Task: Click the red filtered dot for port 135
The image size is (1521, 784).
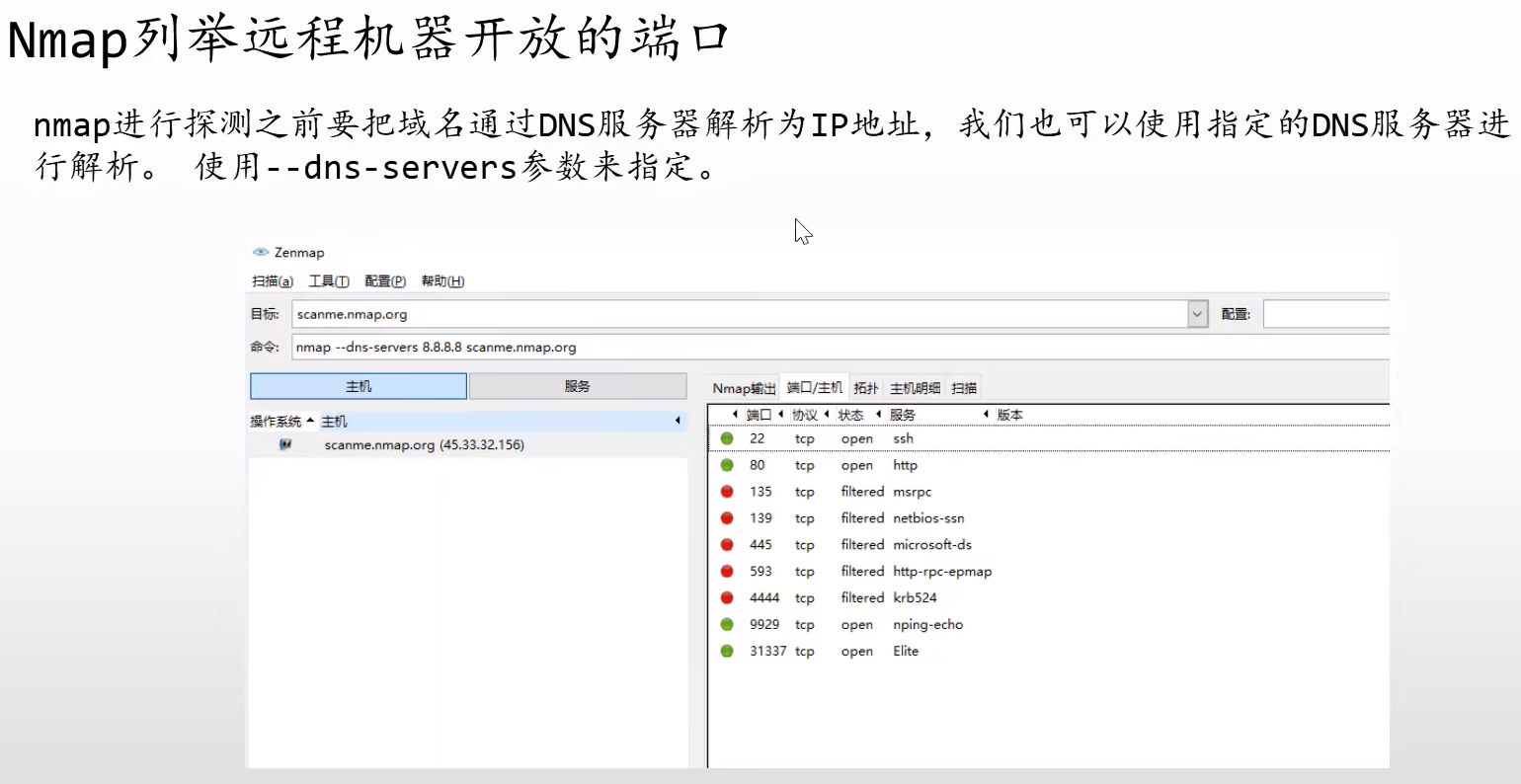Action: point(728,491)
